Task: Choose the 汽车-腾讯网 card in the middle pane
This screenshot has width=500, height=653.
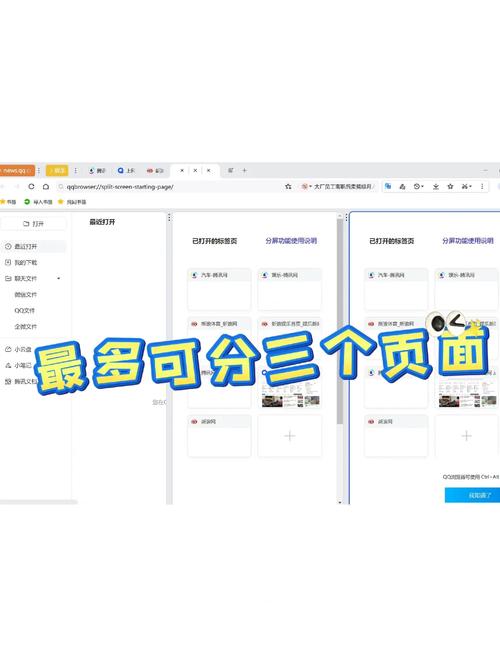Action: (x=219, y=289)
